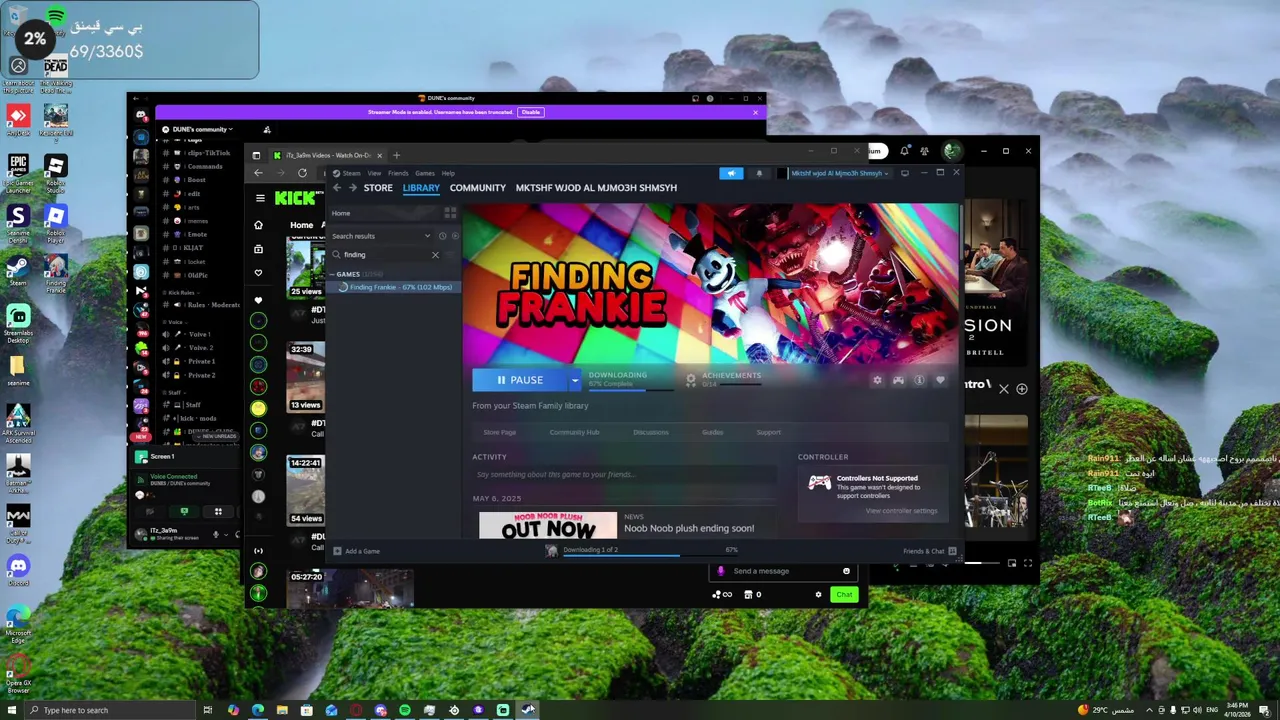The width and height of the screenshot is (1280, 720).
Task: Open the View menu in Steam
Action: [374, 173]
